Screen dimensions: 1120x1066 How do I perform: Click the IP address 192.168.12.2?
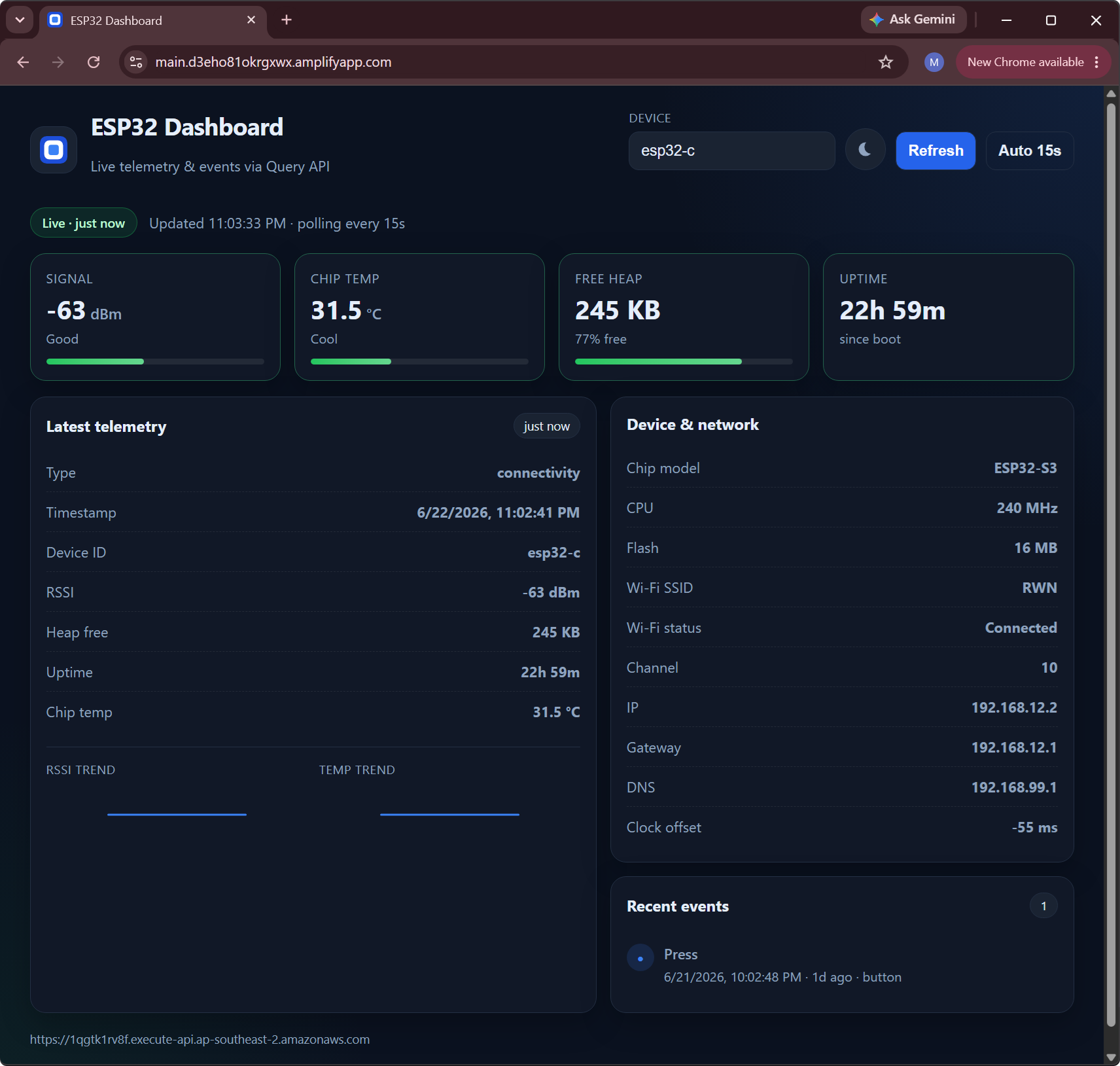coord(1014,708)
